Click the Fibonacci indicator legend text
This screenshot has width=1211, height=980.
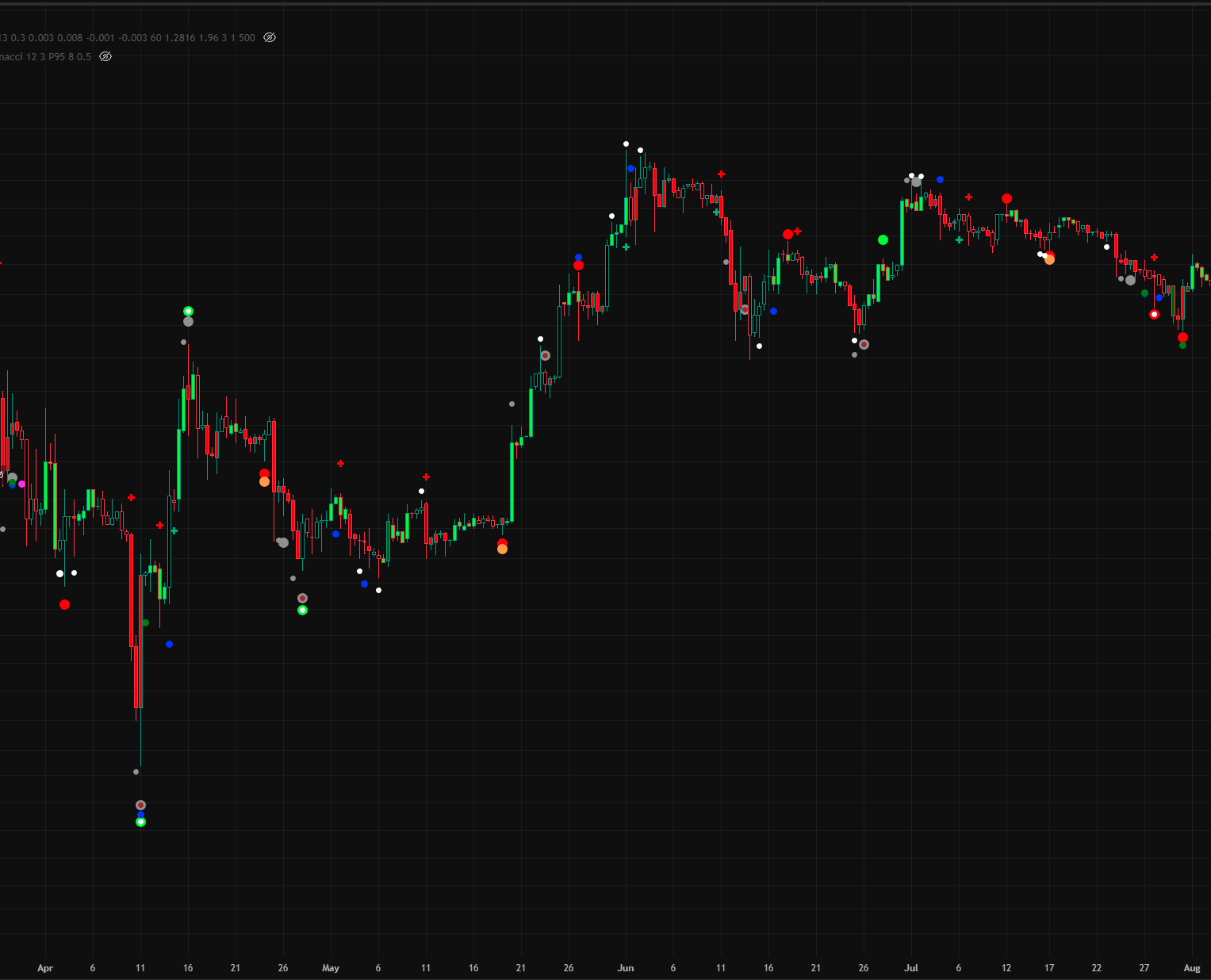point(45,56)
